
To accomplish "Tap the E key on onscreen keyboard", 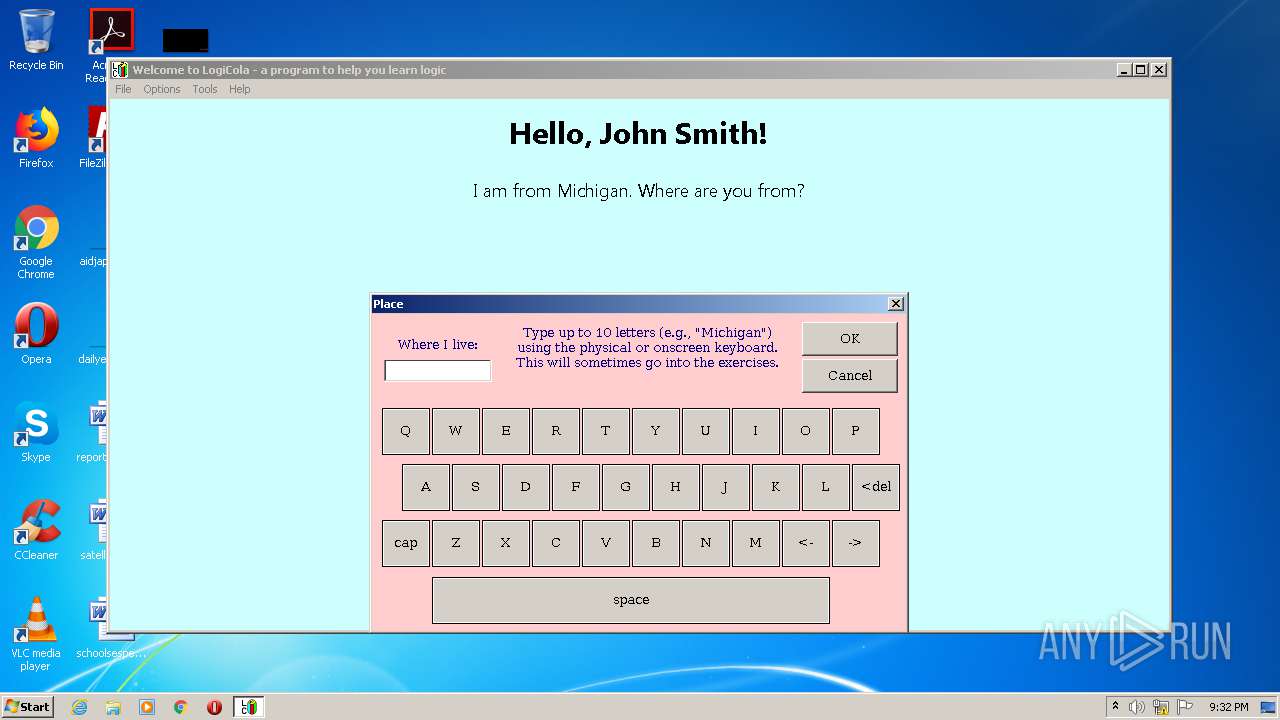I will coord(506,431).
